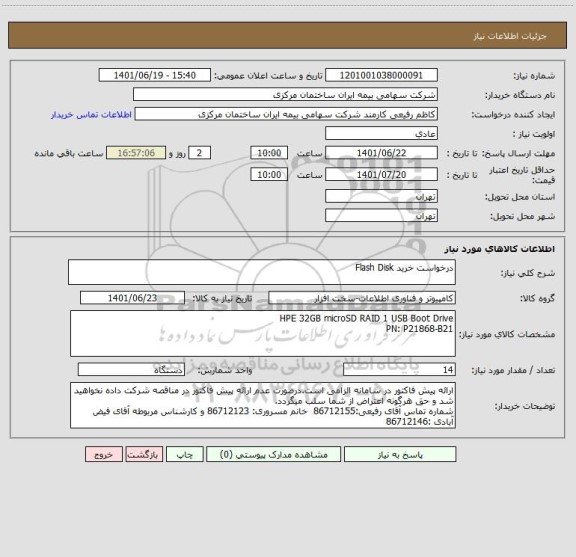The height and width of the screenshot is (557, 576).
Task: Click the remaining time field 16:57:06
Action: click(136, 153)
